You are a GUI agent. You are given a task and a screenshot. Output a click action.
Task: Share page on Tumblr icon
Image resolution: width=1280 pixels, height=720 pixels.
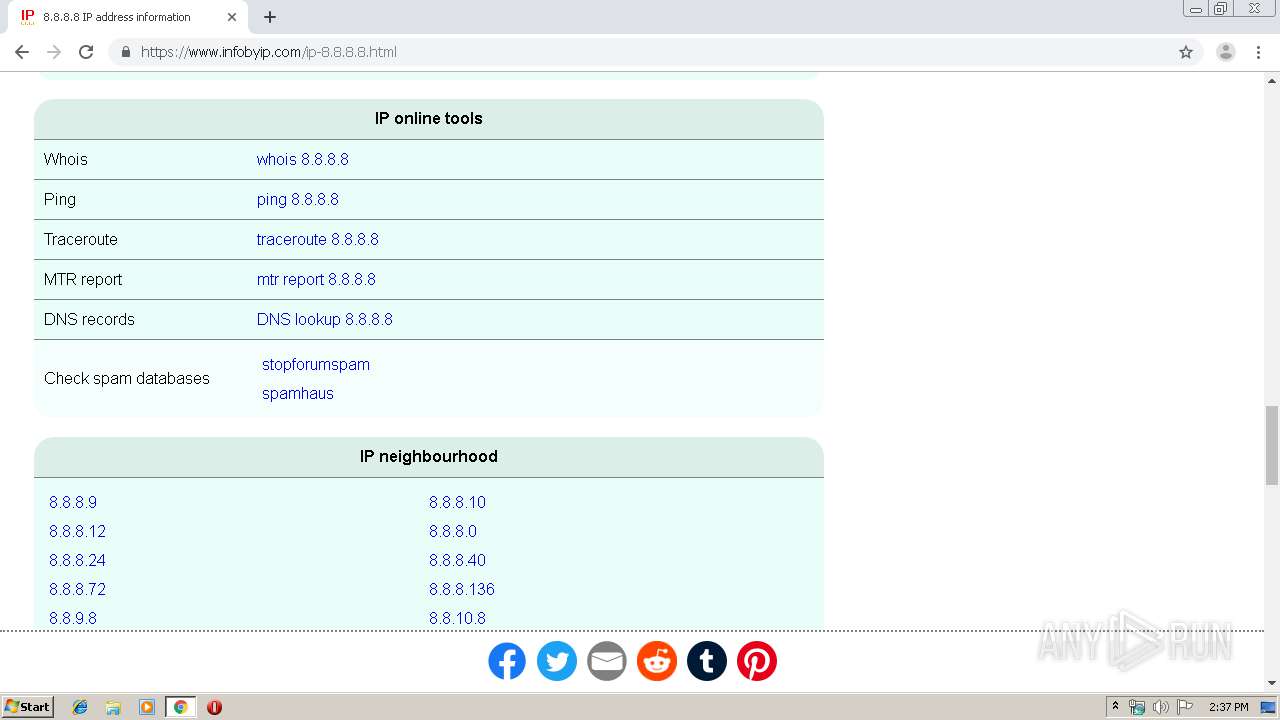pos(707,661)
